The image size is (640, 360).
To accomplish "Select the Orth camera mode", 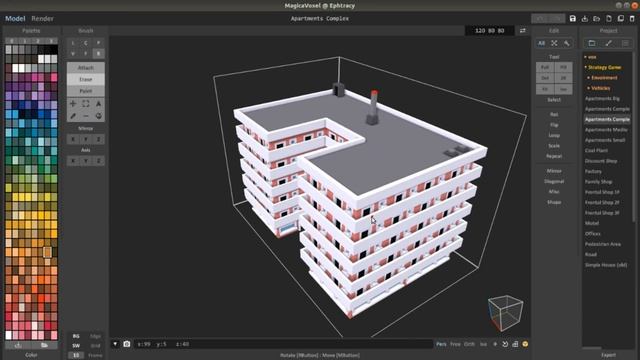I will pos(469,344).
